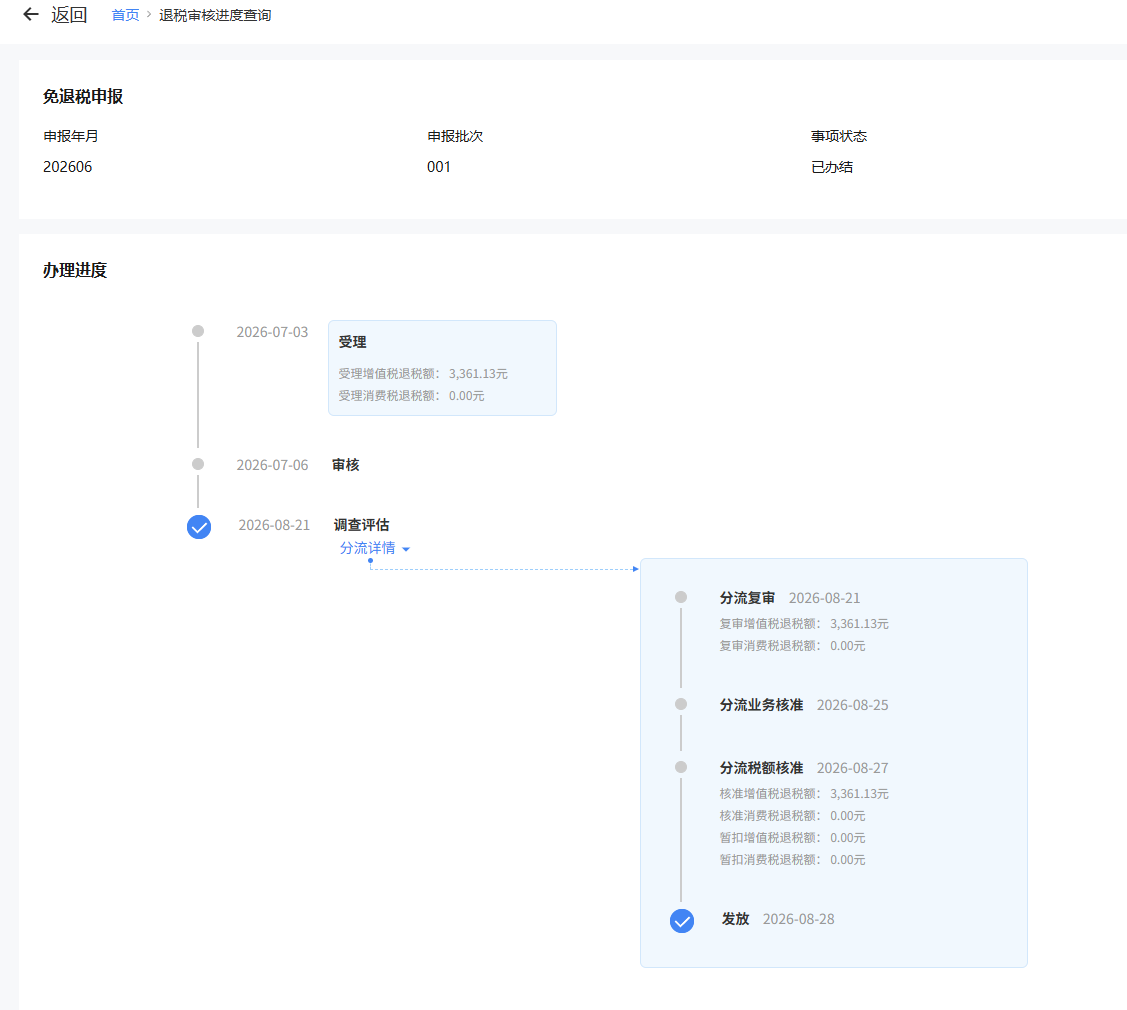Click the date 2026-08-28

799,919
